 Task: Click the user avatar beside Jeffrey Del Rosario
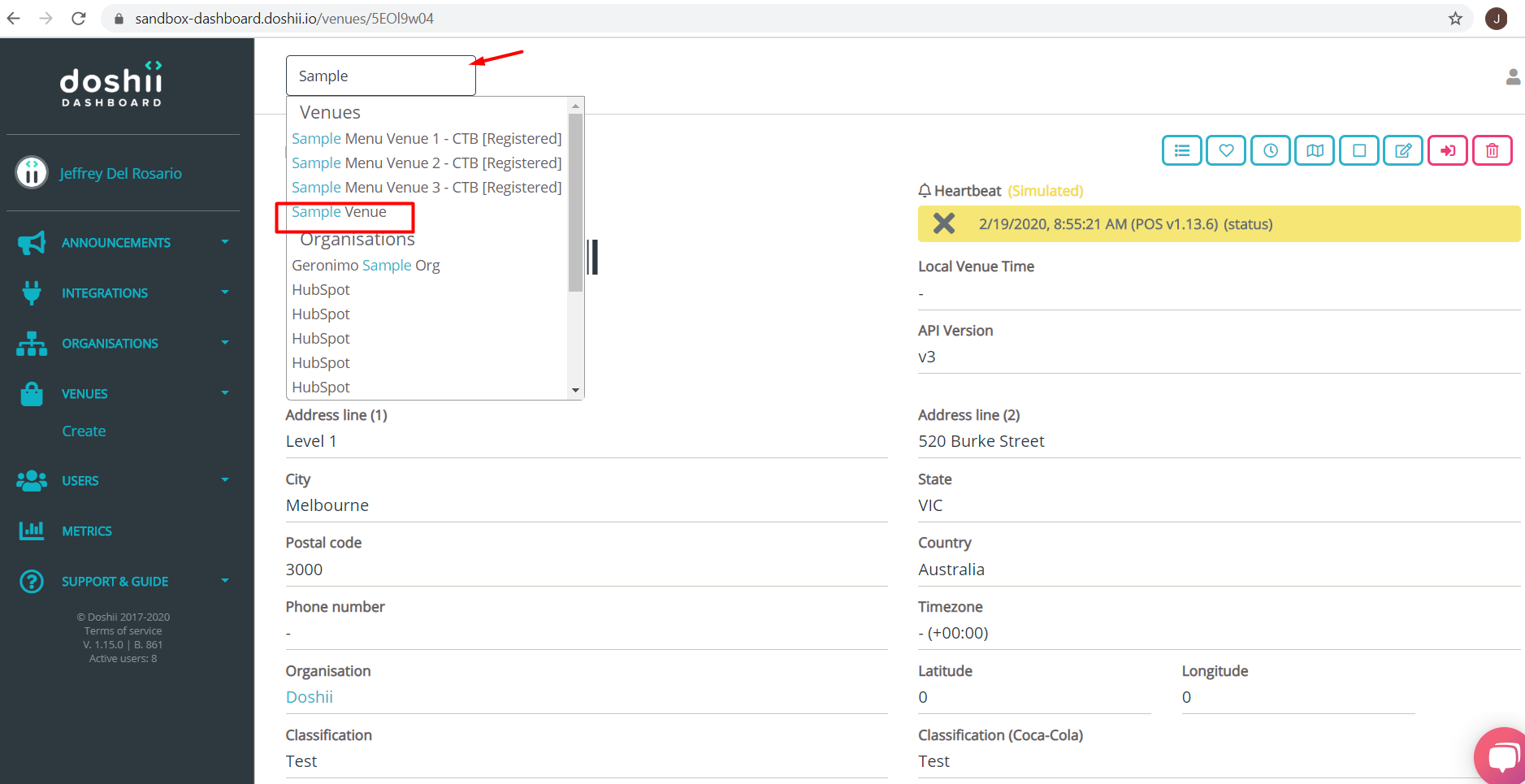click(32, 172)
